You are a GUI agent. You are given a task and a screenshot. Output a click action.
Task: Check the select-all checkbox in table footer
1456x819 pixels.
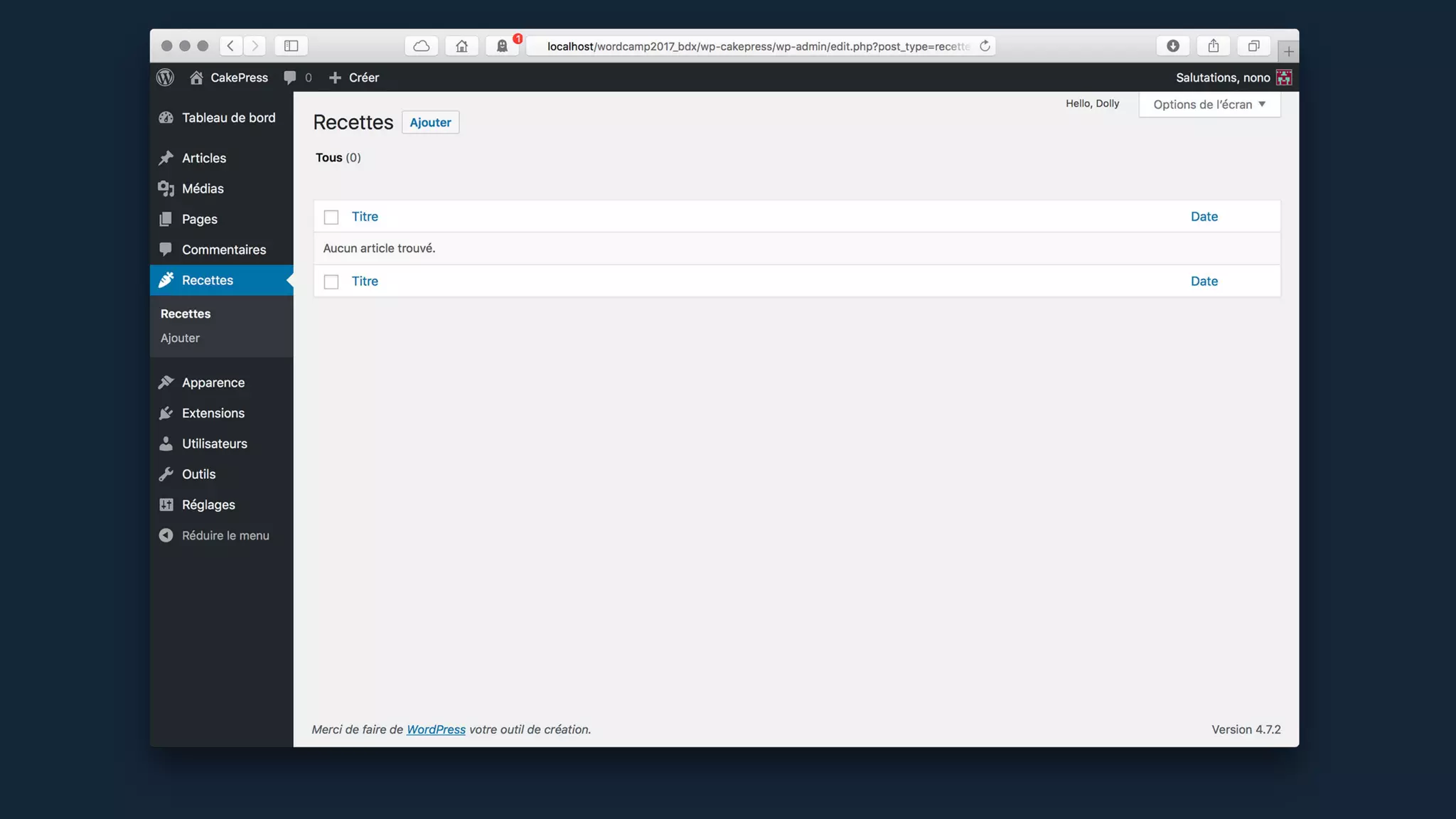(x=331, y=282)
